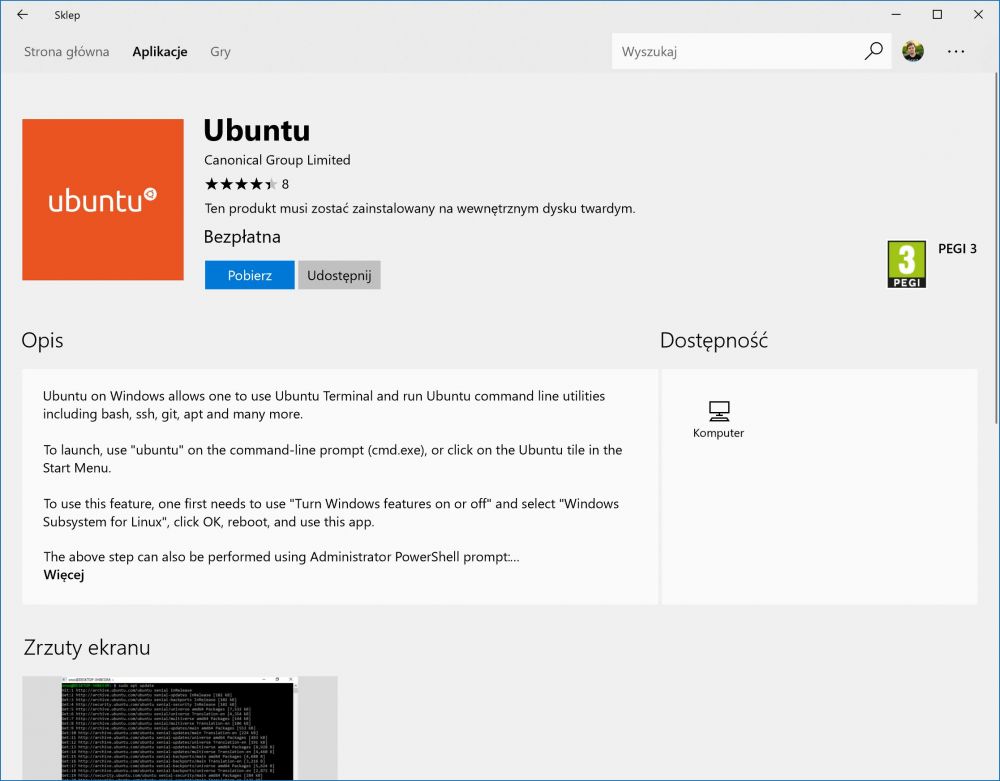Go back using the arrow icon

pos(22,15)
